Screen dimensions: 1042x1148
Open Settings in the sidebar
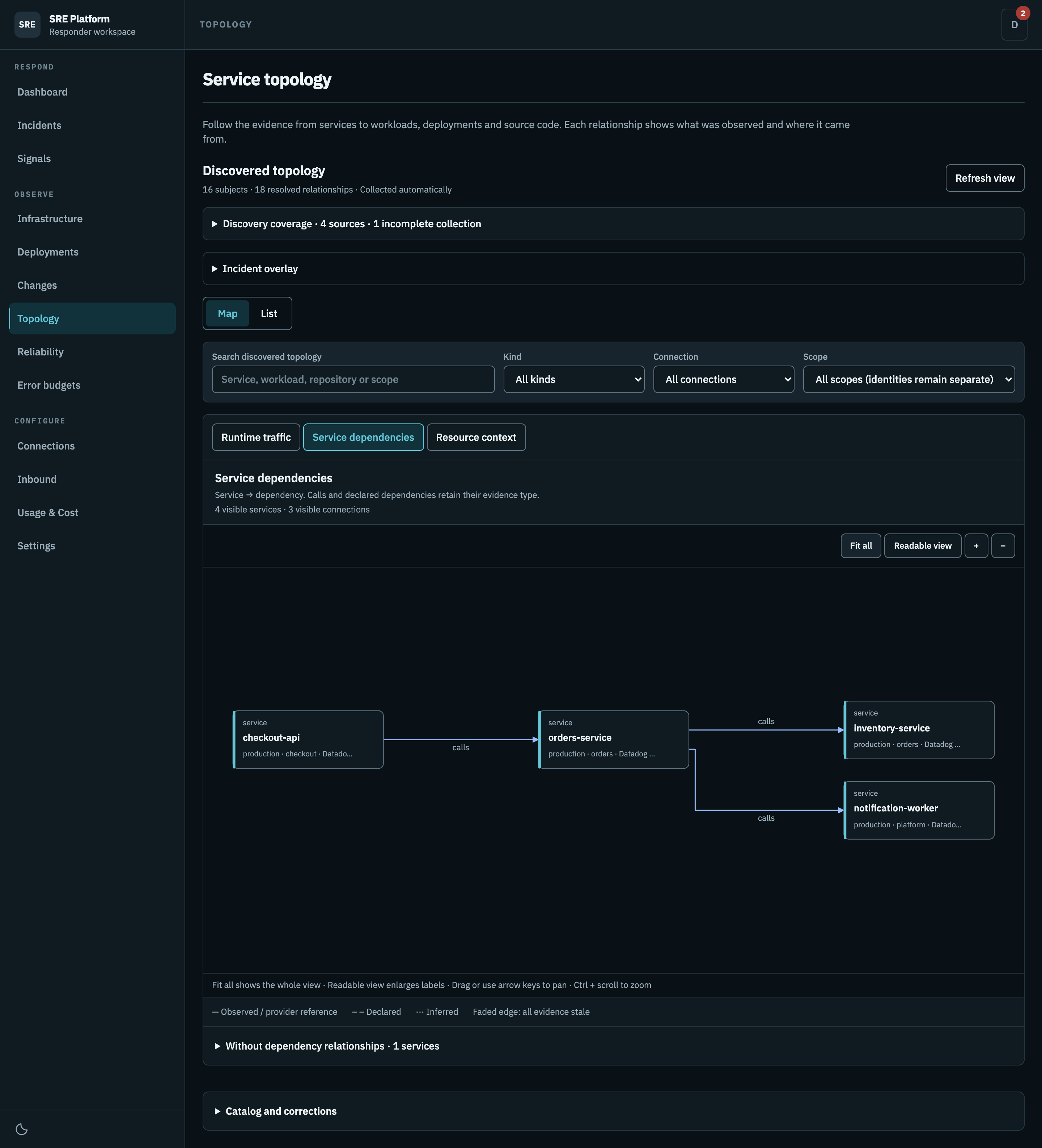tap(92, 546)
